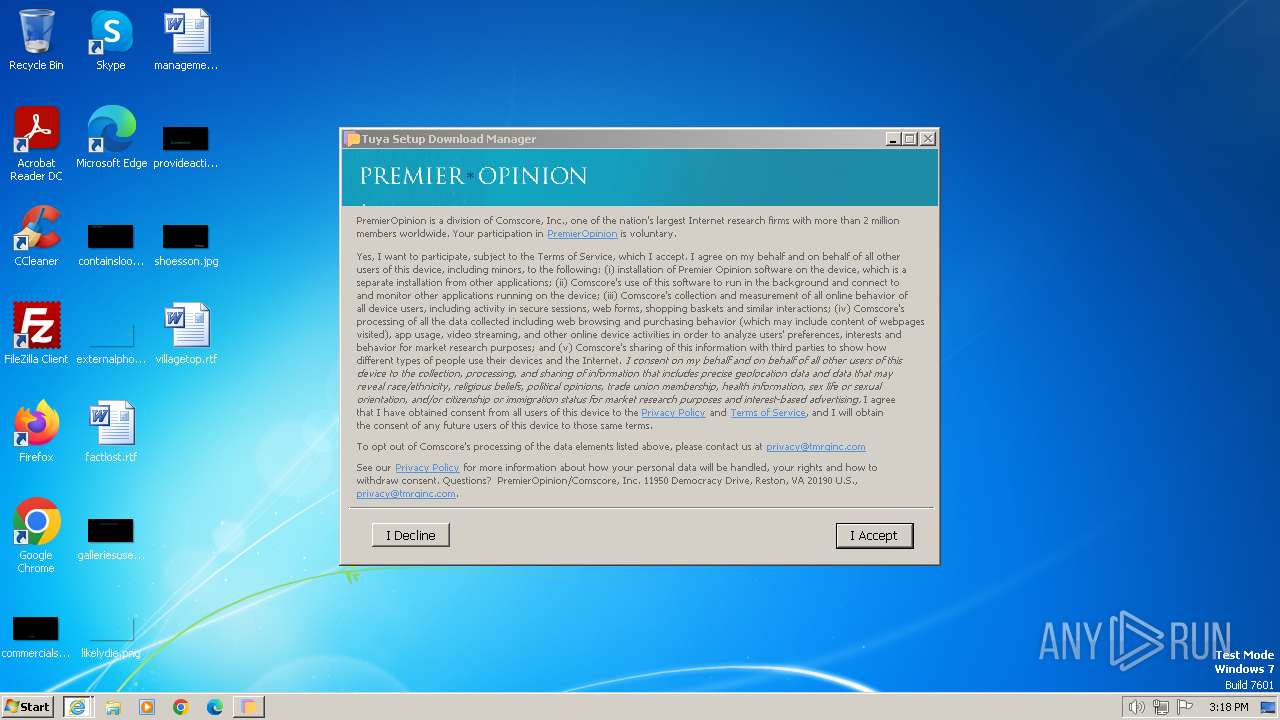Minimize the Tuya Setup Download Manager window
Screen dimensions: 1280x720
tap(892, 139)
